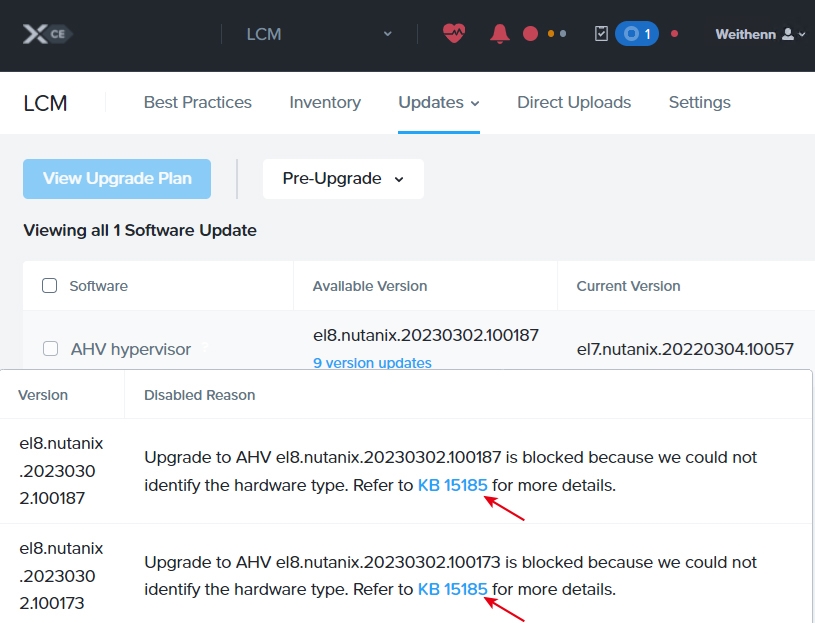Check the AHV hypervisor row checkbox
The image size is (815, 623).
(50, 348)
